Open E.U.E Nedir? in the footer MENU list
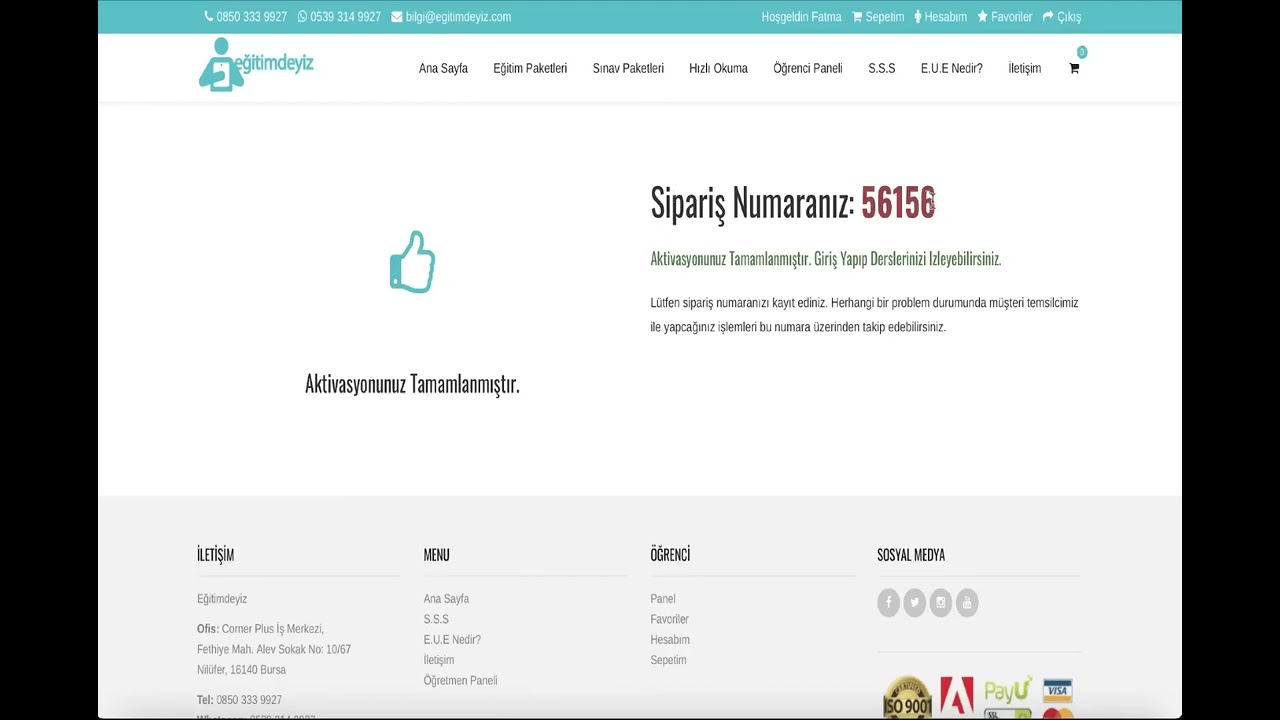Viewport: 1280px width, 720px height. click(452, 640)
